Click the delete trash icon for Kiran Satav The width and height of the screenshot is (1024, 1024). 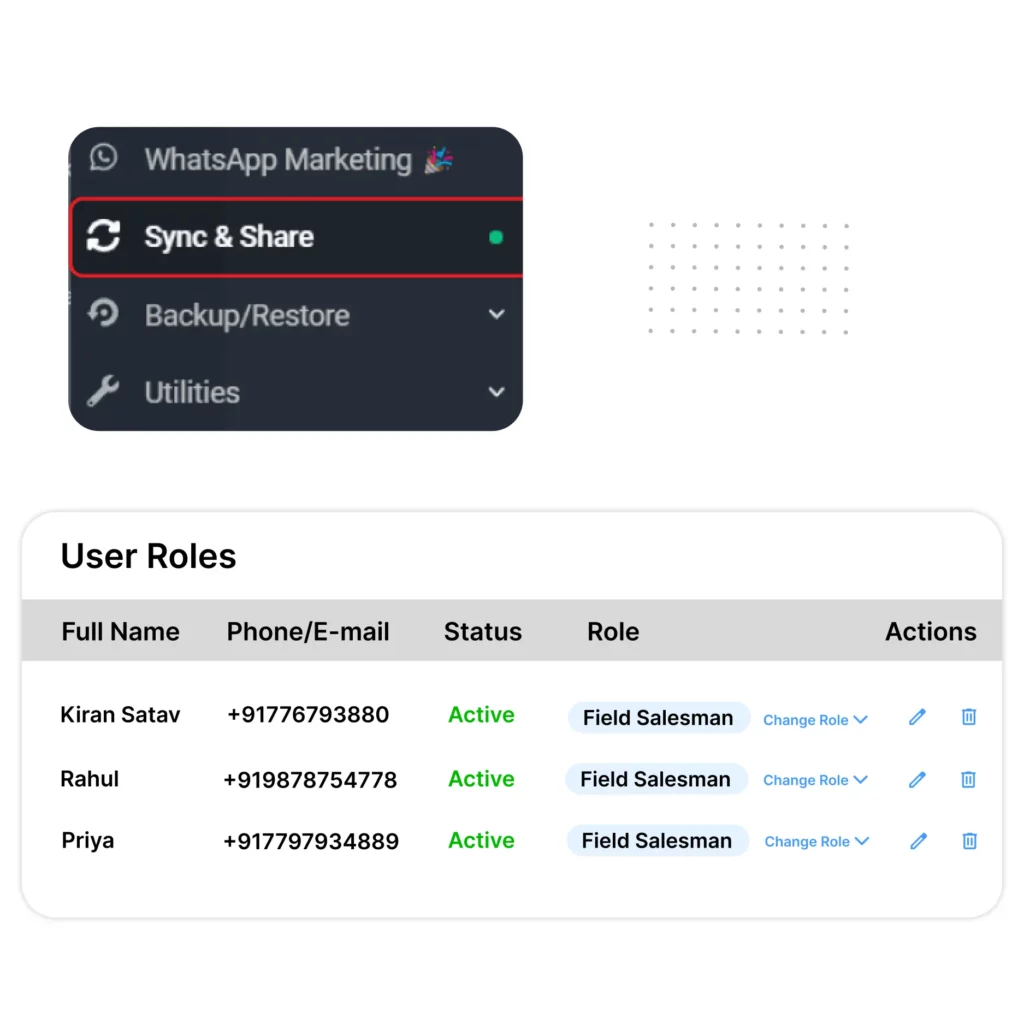tap(968, 716)
